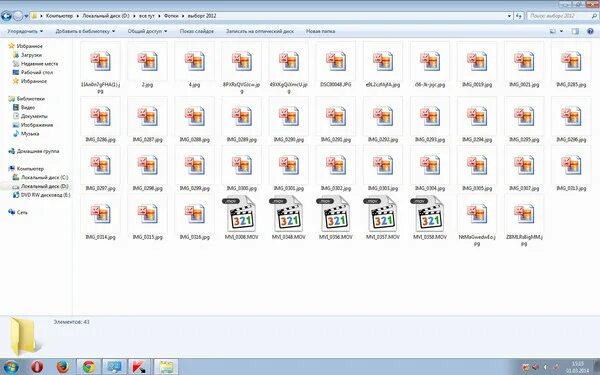Launch Firefox from the taskbar
Screen dimensions: 600x375
(x=63, y=367)
